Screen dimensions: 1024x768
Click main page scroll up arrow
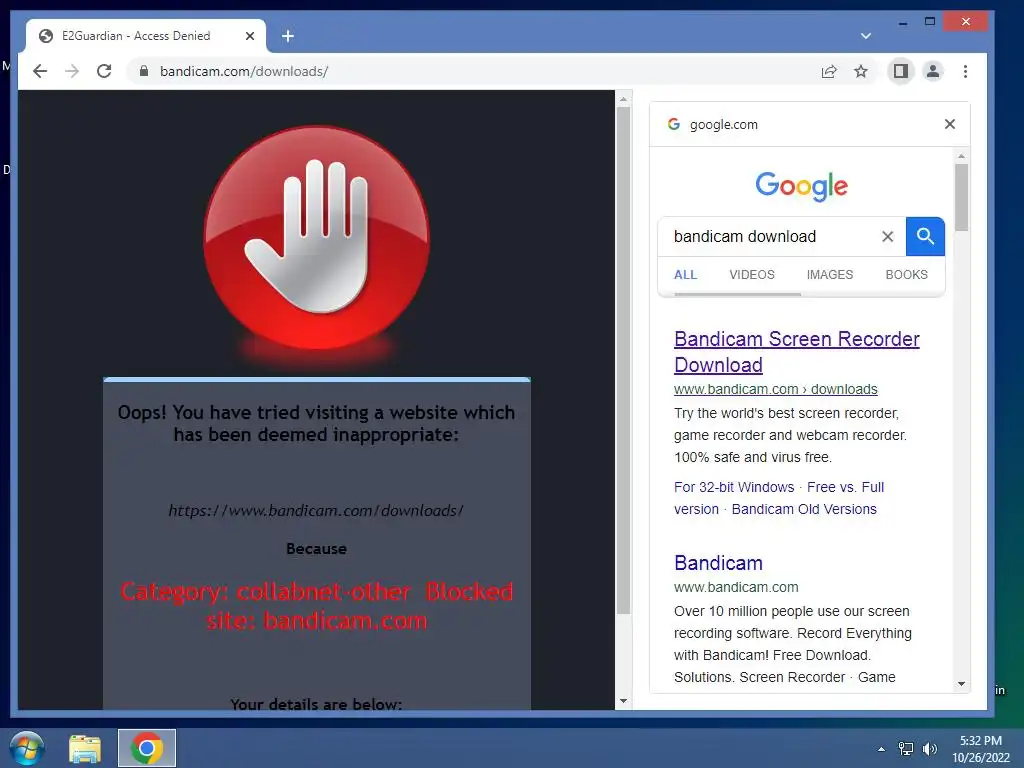[623, 99]
